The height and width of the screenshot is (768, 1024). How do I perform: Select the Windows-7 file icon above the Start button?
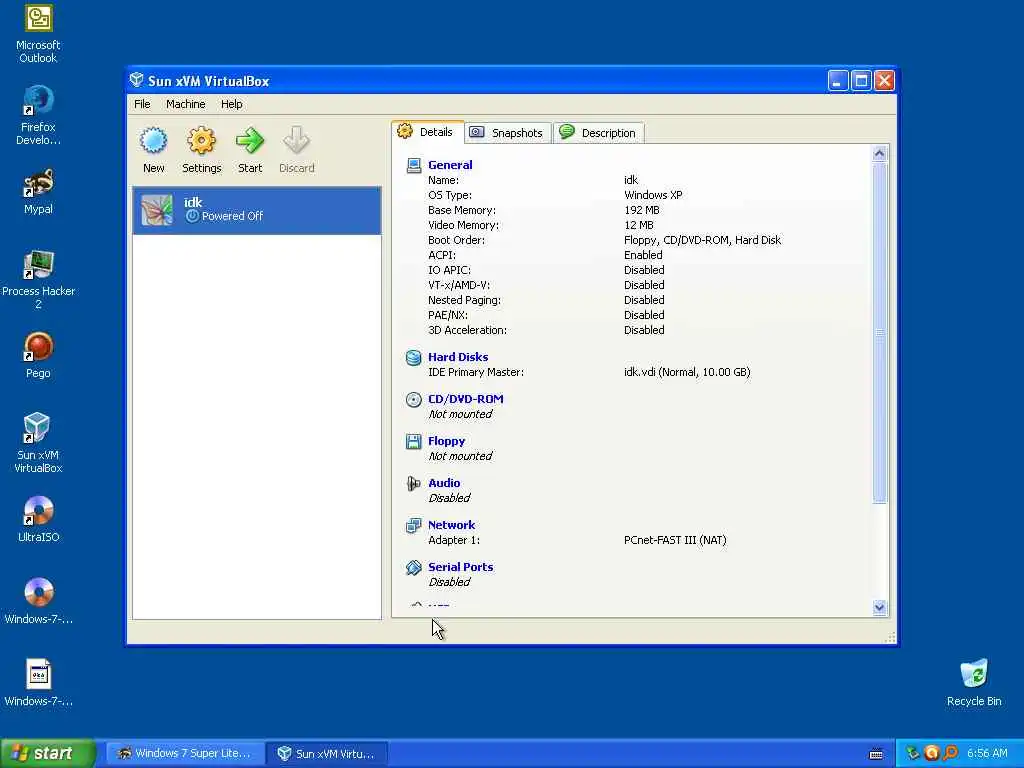(x=38, y=683)
